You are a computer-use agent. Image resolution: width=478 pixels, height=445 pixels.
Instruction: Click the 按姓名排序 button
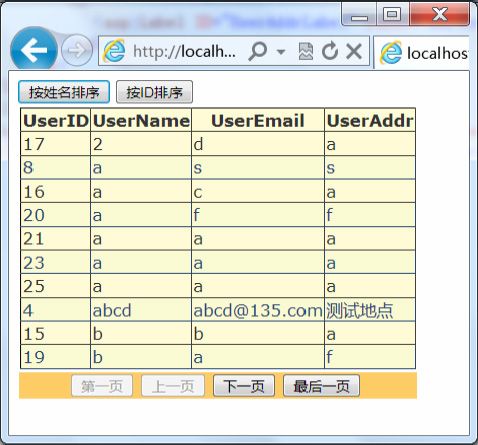click(64, 92)
